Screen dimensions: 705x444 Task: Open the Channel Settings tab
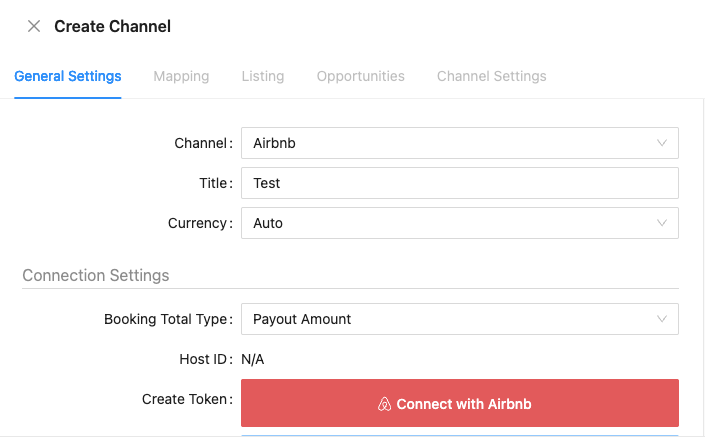(x=491, y=76)
